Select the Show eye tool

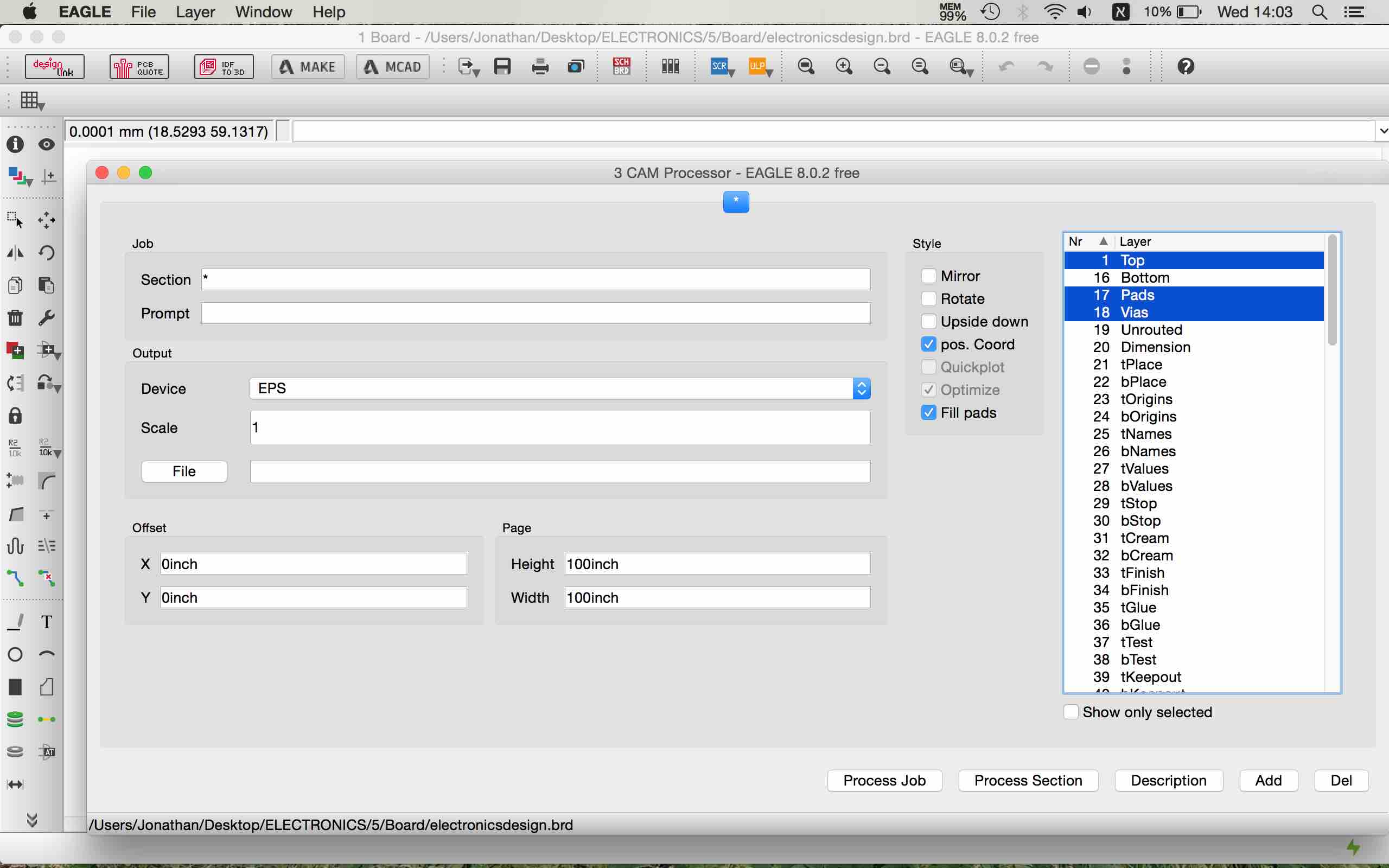coord(47,144)
